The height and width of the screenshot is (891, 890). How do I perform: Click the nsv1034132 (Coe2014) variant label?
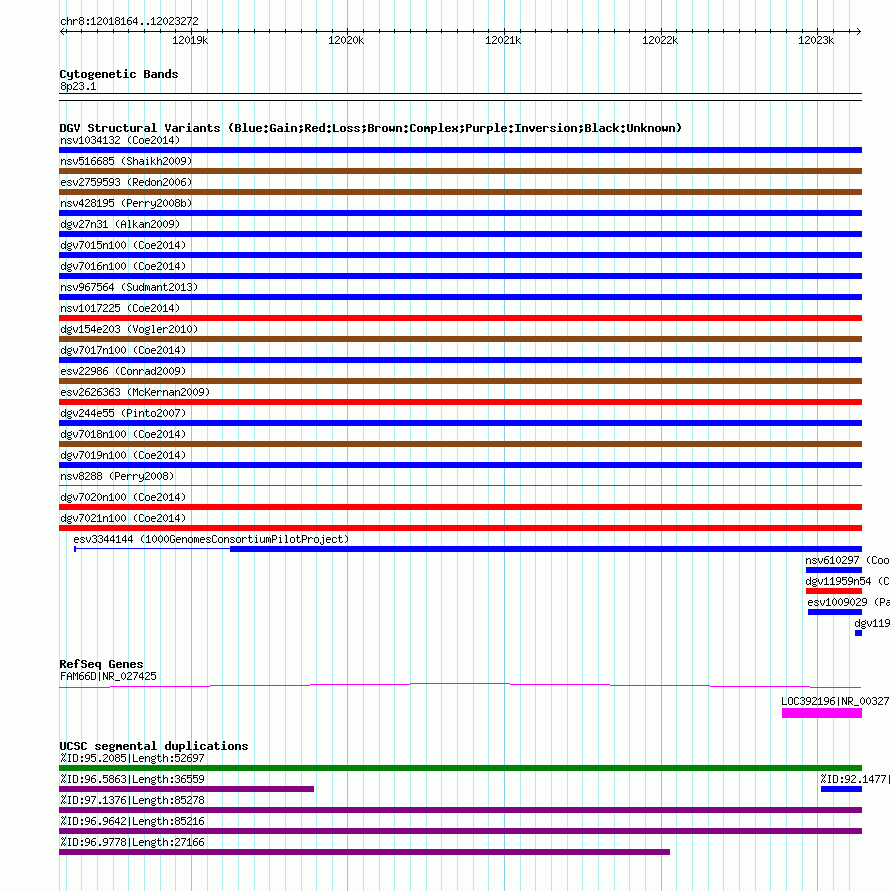click(120, 140)
